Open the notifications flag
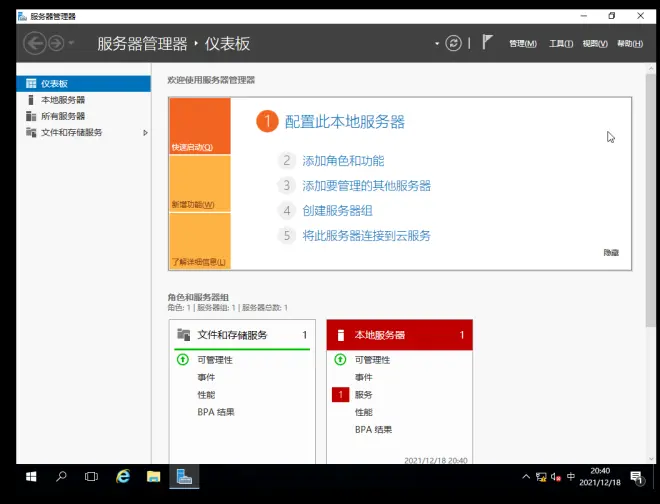 click(x=487, y=42)
